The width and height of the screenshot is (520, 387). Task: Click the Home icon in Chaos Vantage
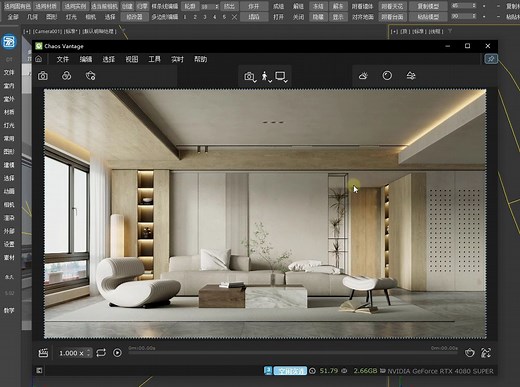(x=39, y=59)
